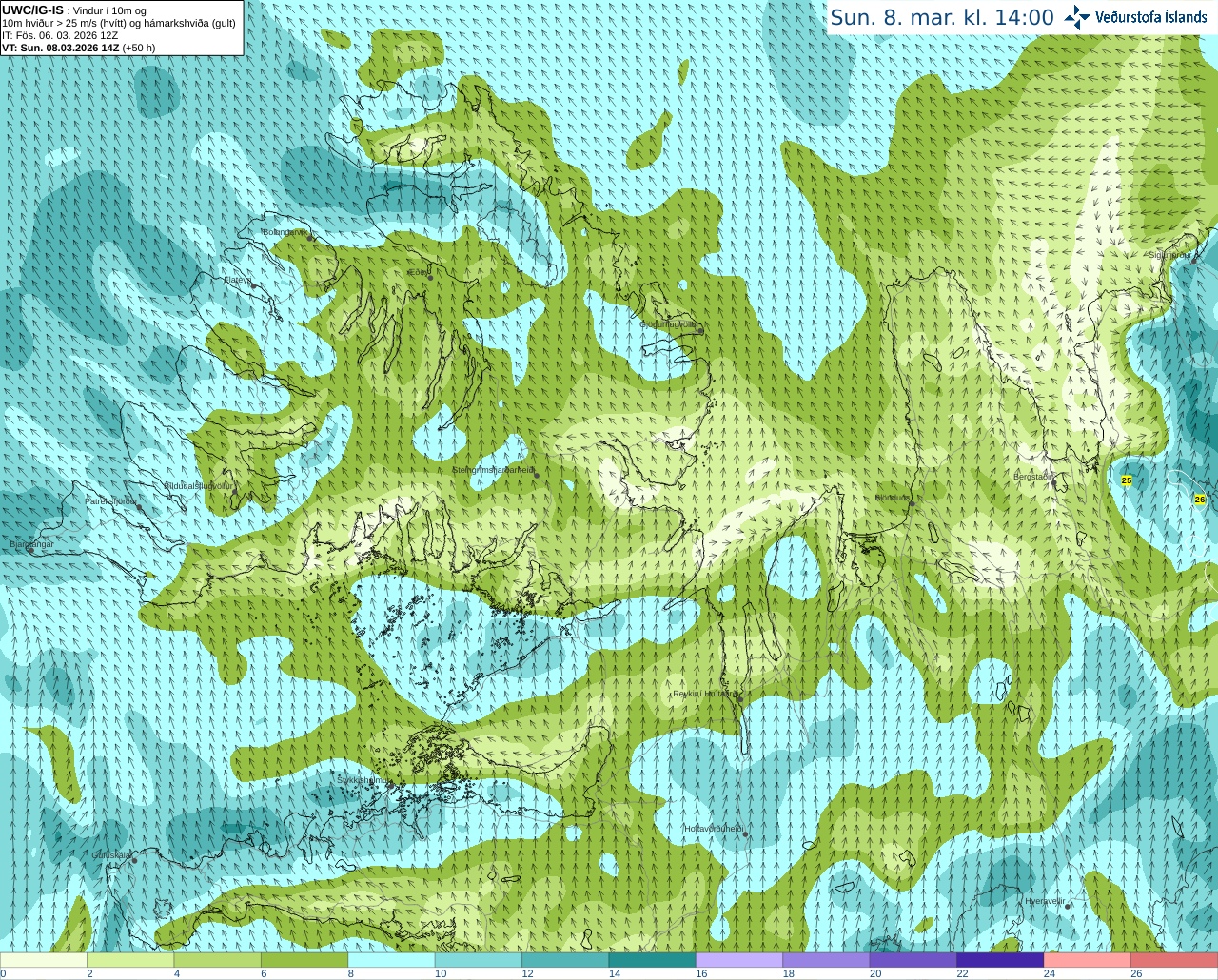Pick the teal 12–14 m/s legend swatch
The image size is (1218, 980).
point(565,960)
